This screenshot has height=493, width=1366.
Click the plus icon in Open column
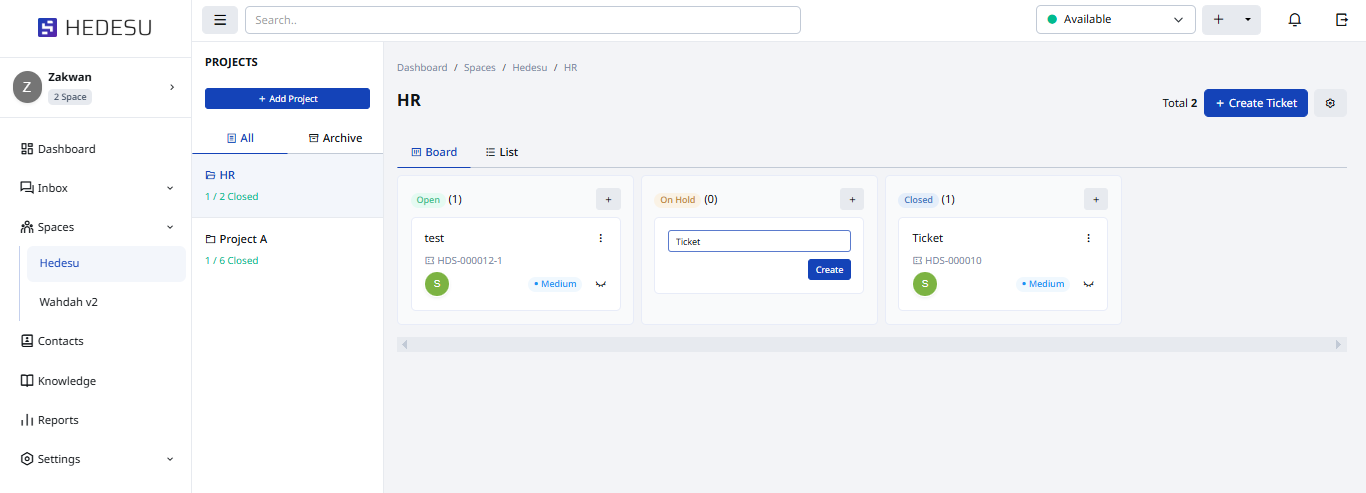point(608,199)
